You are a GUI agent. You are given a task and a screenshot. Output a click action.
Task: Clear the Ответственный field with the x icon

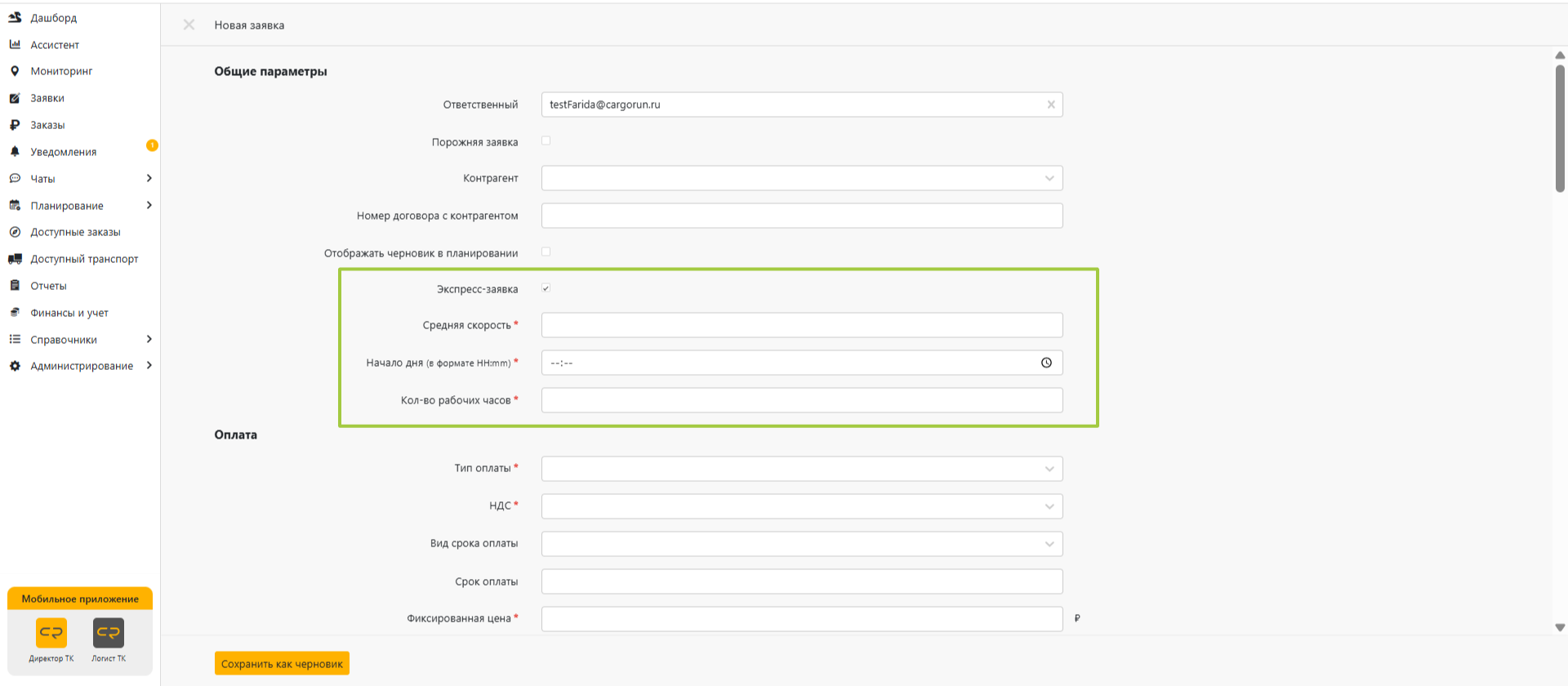[1051, 105]
